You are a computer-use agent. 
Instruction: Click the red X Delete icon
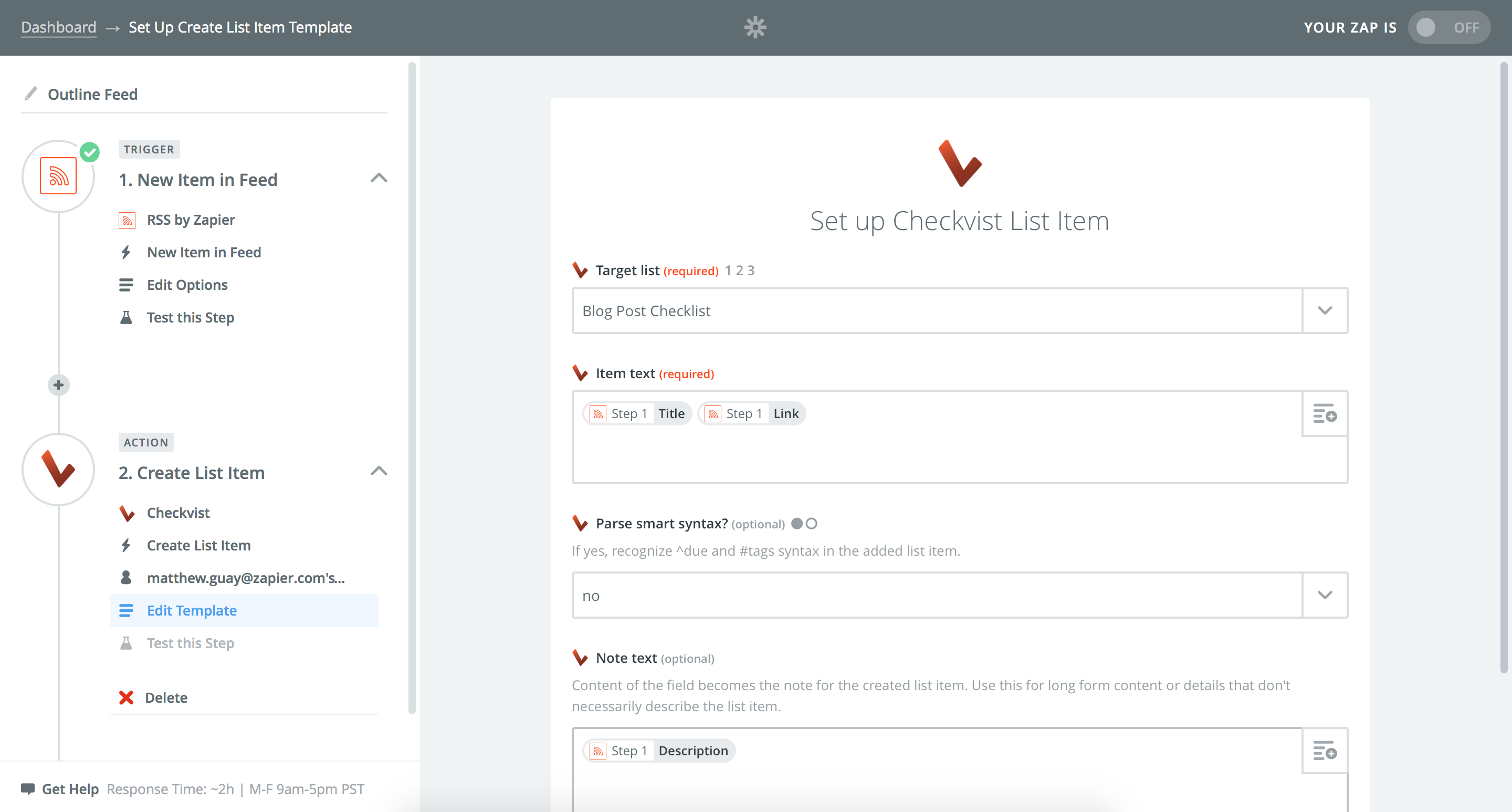(x=126, y=698)
